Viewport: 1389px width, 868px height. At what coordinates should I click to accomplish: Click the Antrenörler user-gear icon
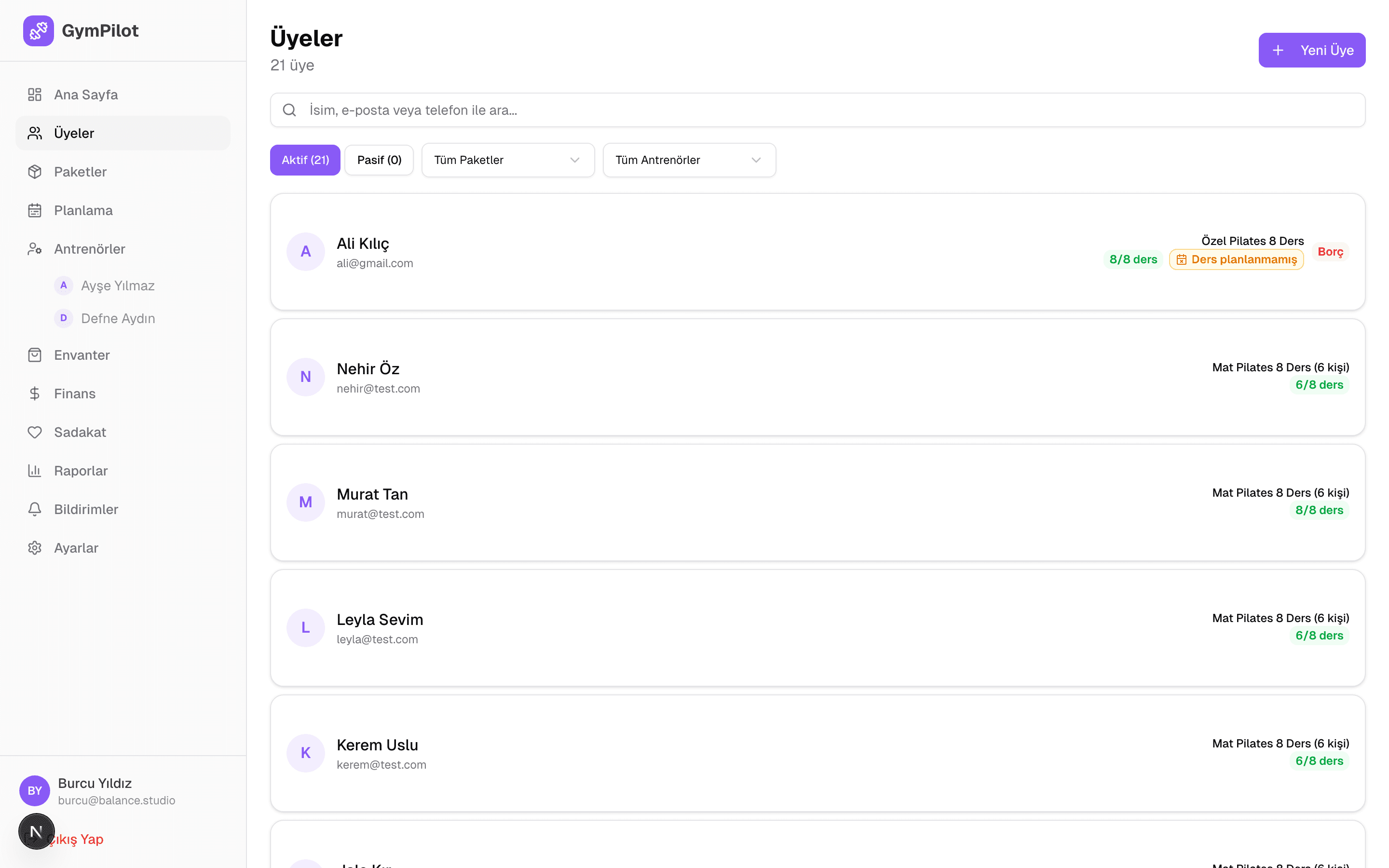(34, 248)
